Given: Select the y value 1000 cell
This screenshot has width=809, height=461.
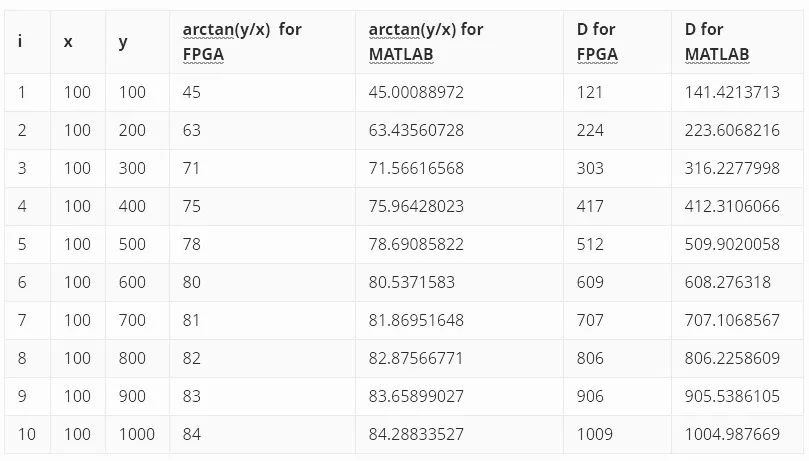Looking at the screenshot, I should tap(137, 434).
